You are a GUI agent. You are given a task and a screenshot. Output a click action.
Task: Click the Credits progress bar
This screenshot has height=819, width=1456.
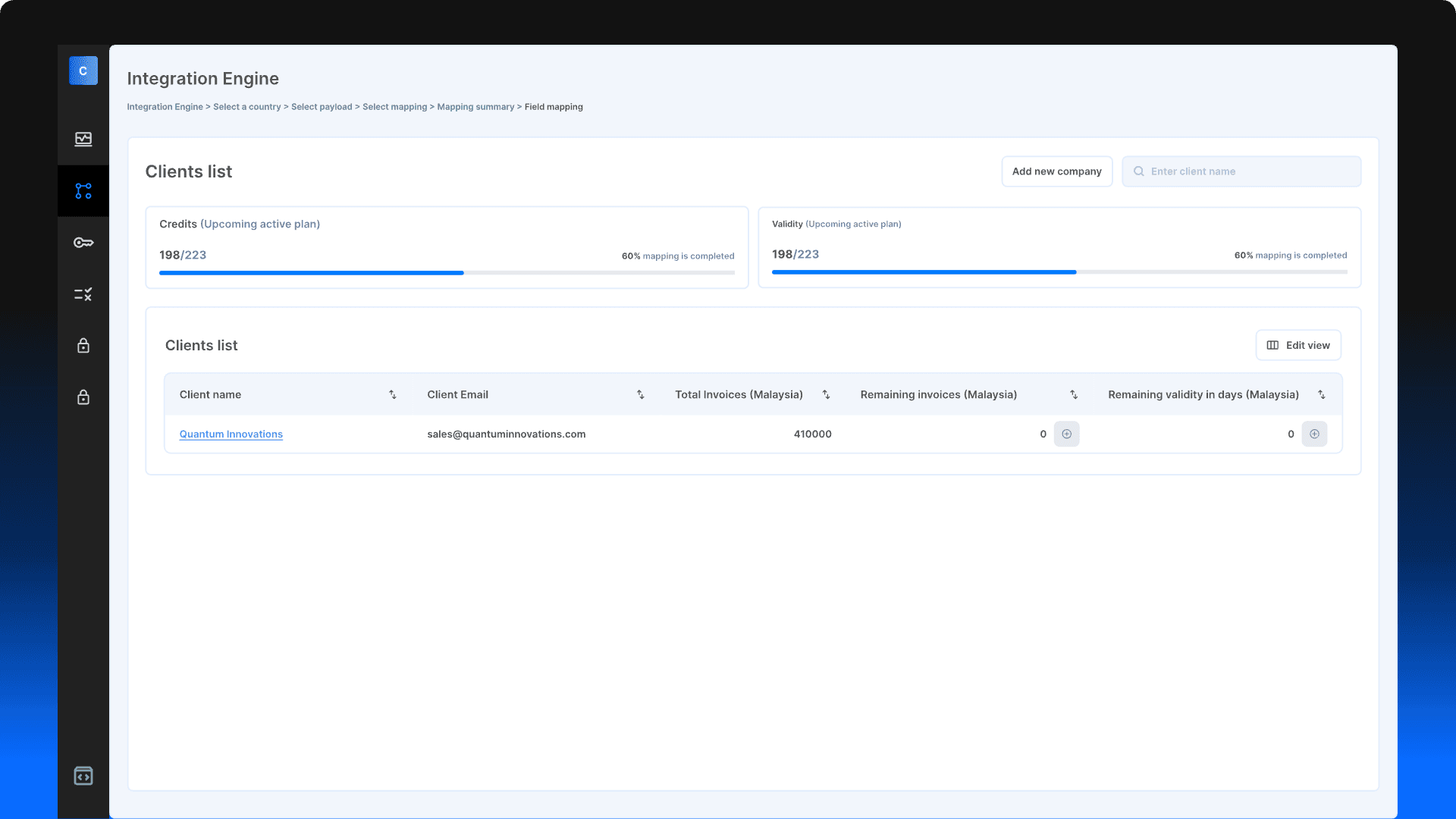tap(447, 273)
